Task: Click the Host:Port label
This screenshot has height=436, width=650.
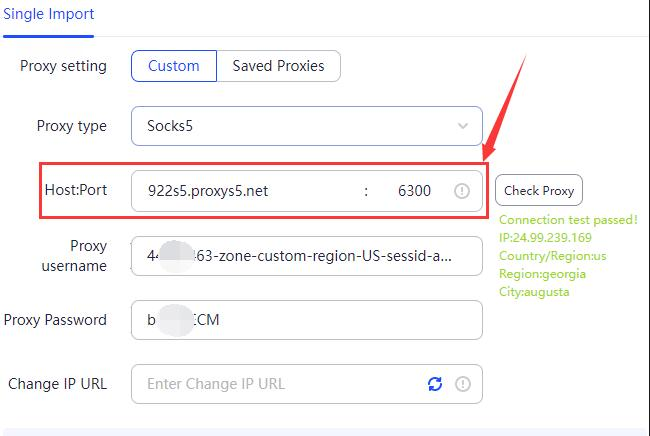Action: click(x=76, y=190)
